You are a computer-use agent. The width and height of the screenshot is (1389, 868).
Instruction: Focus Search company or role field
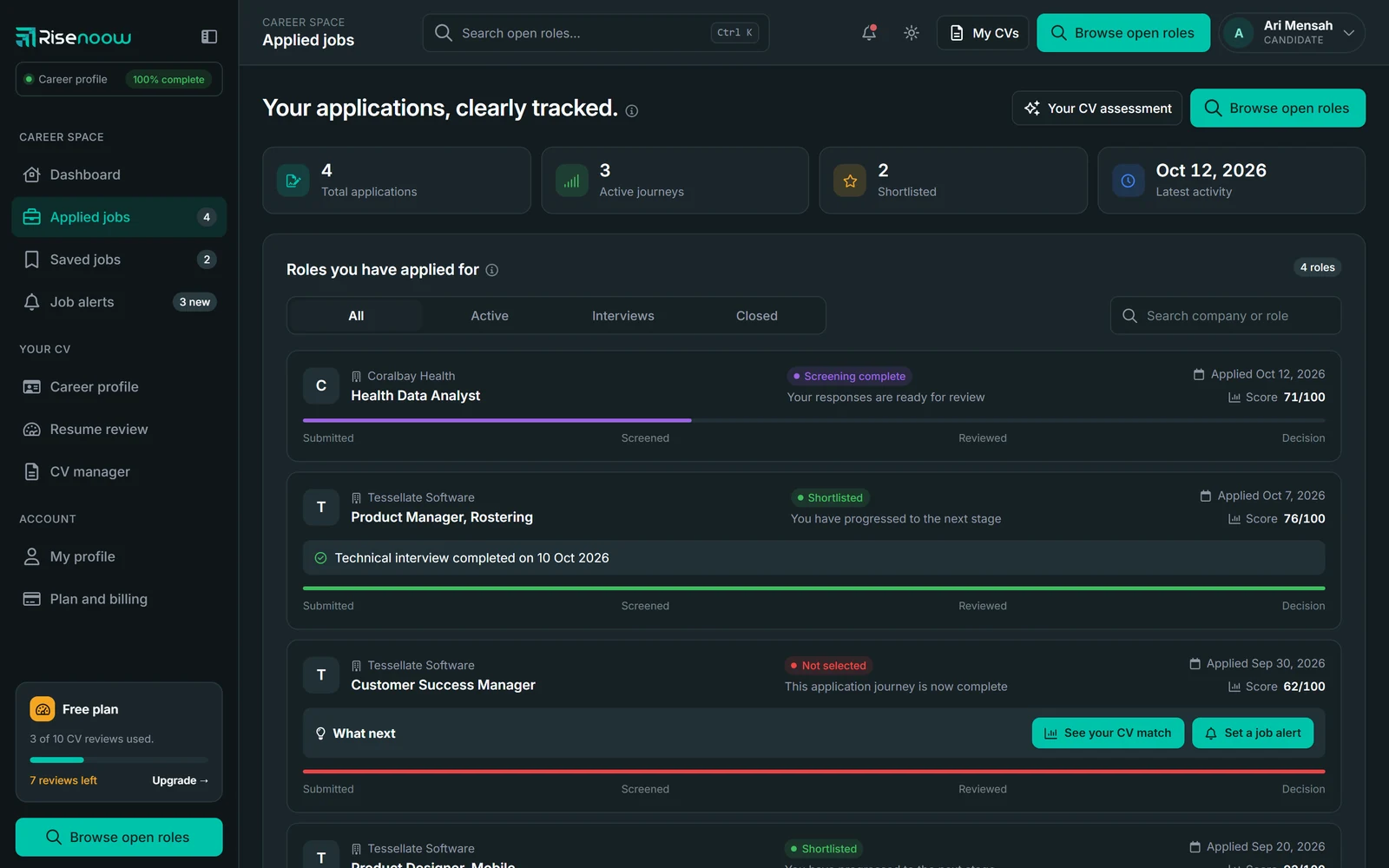[x=1226, y=316]
